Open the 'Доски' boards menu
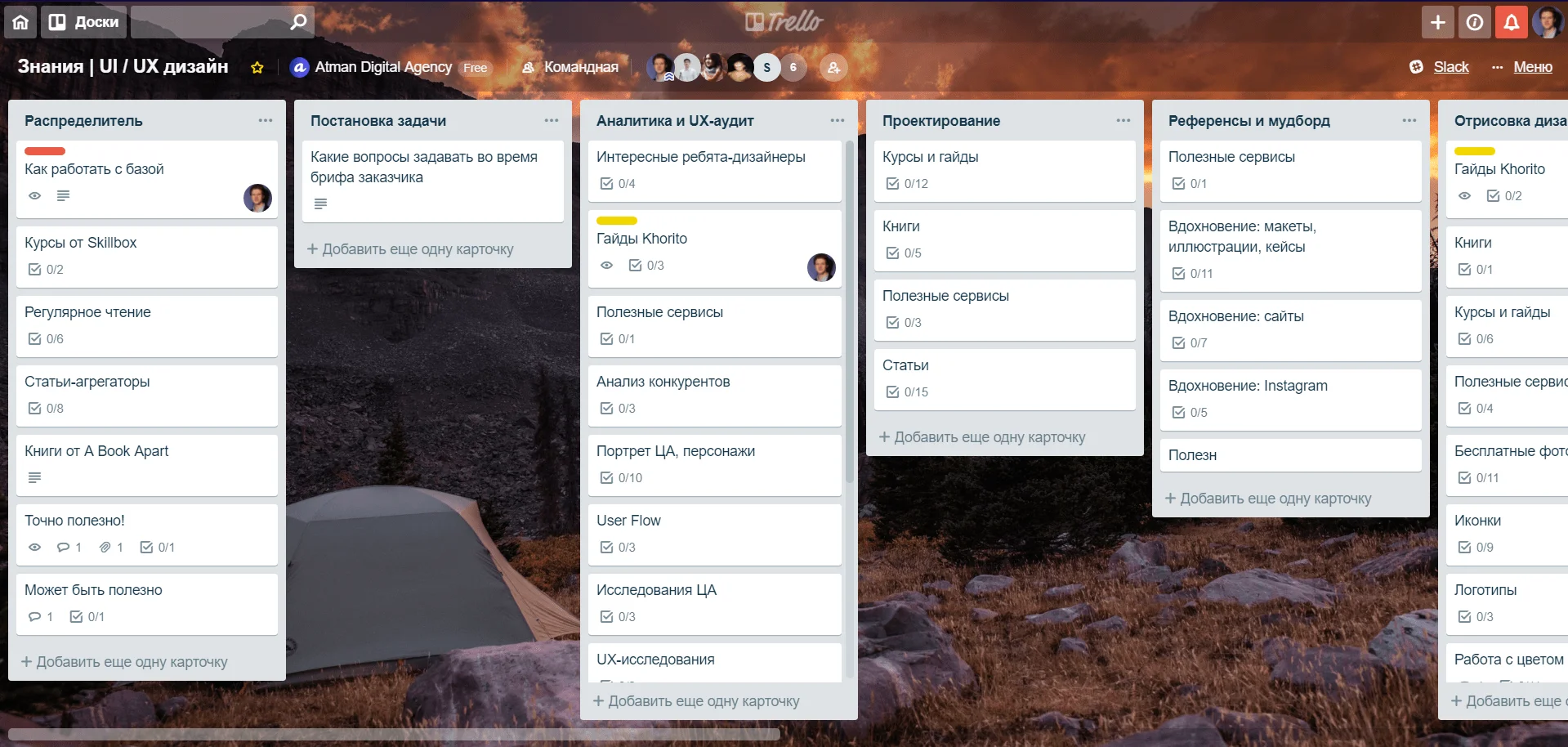The image size is (1568, 747). coord(84,22)
